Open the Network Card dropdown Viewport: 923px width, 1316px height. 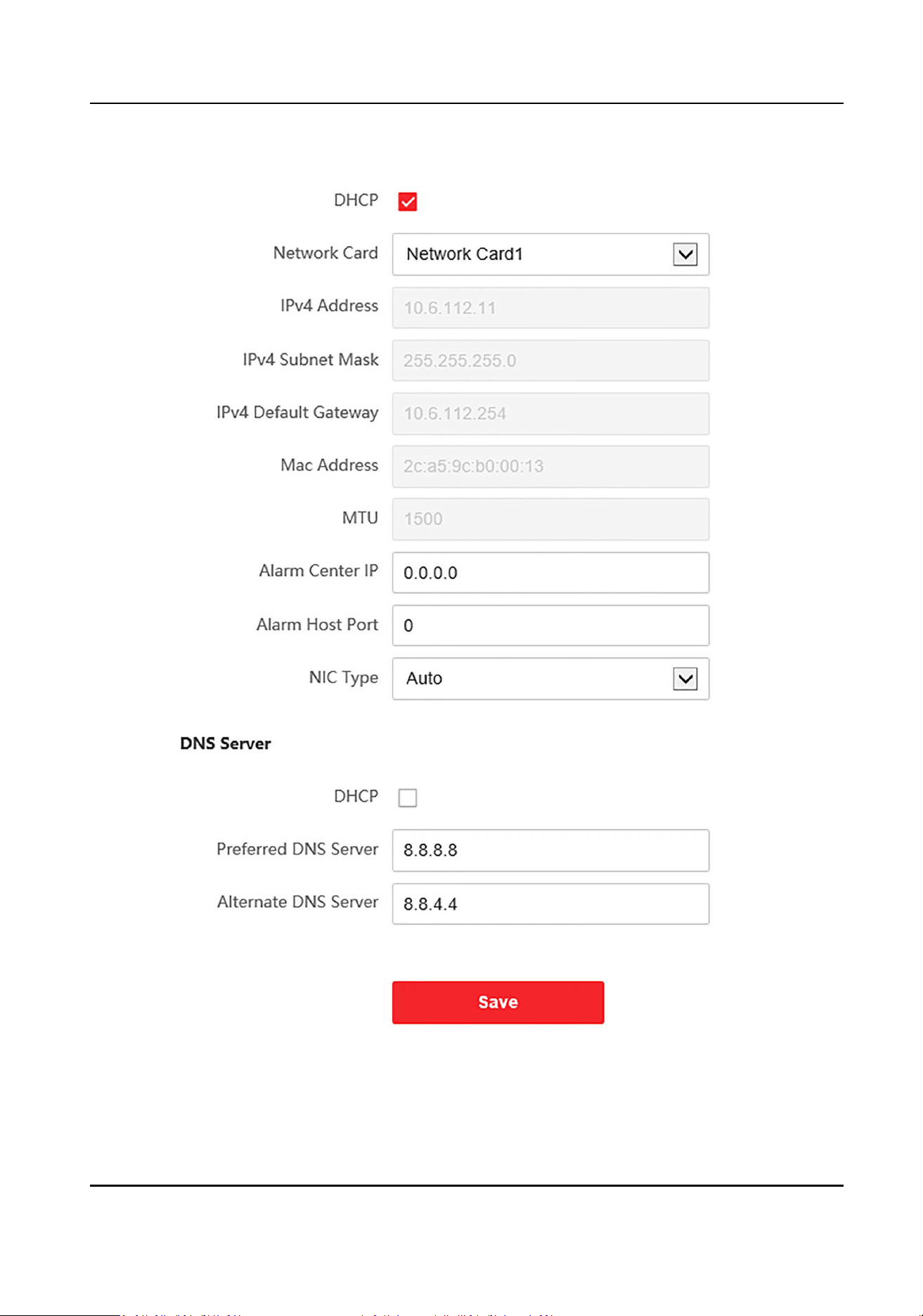click(x=550, y=254)
